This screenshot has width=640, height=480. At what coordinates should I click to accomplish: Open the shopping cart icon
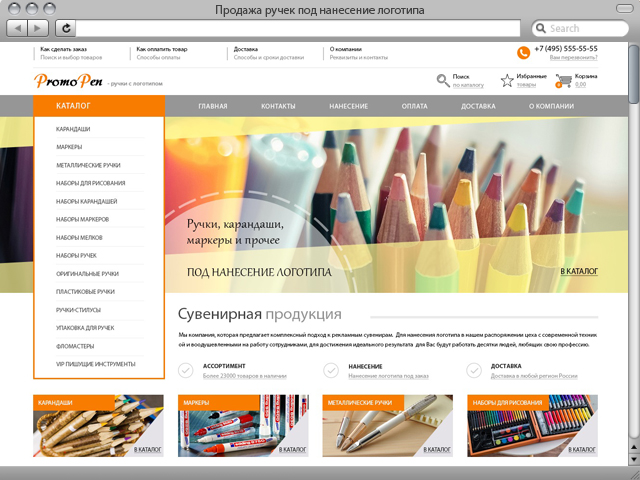[563, 81]
